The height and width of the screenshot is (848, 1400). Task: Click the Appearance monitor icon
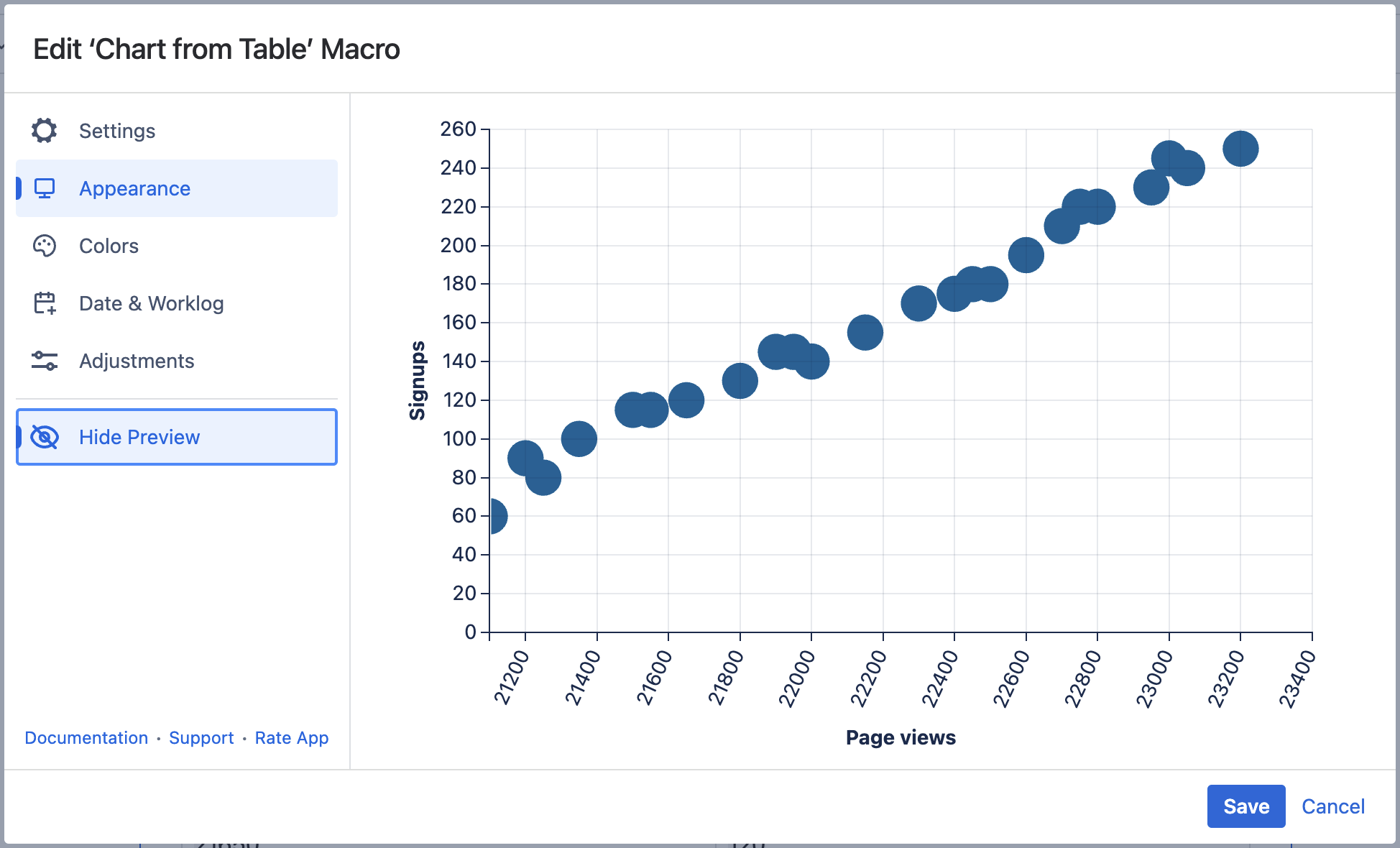(45, 188)
